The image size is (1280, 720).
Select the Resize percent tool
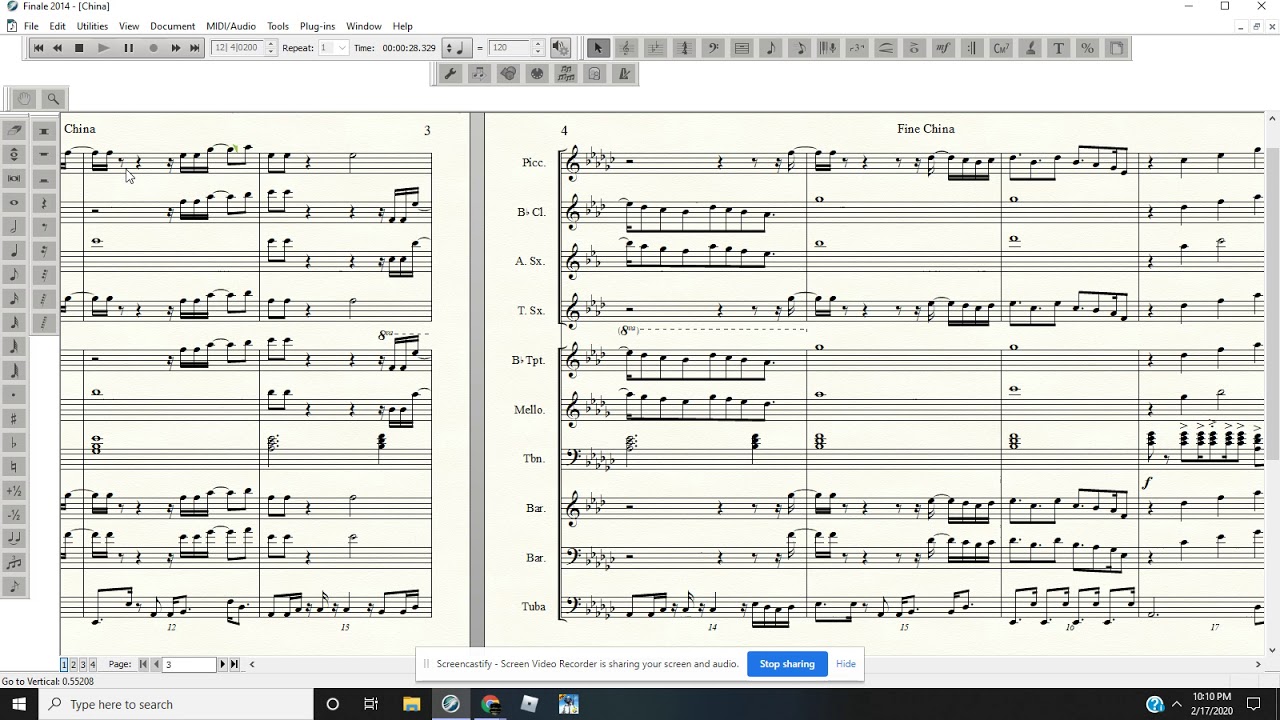[1087, 47]
